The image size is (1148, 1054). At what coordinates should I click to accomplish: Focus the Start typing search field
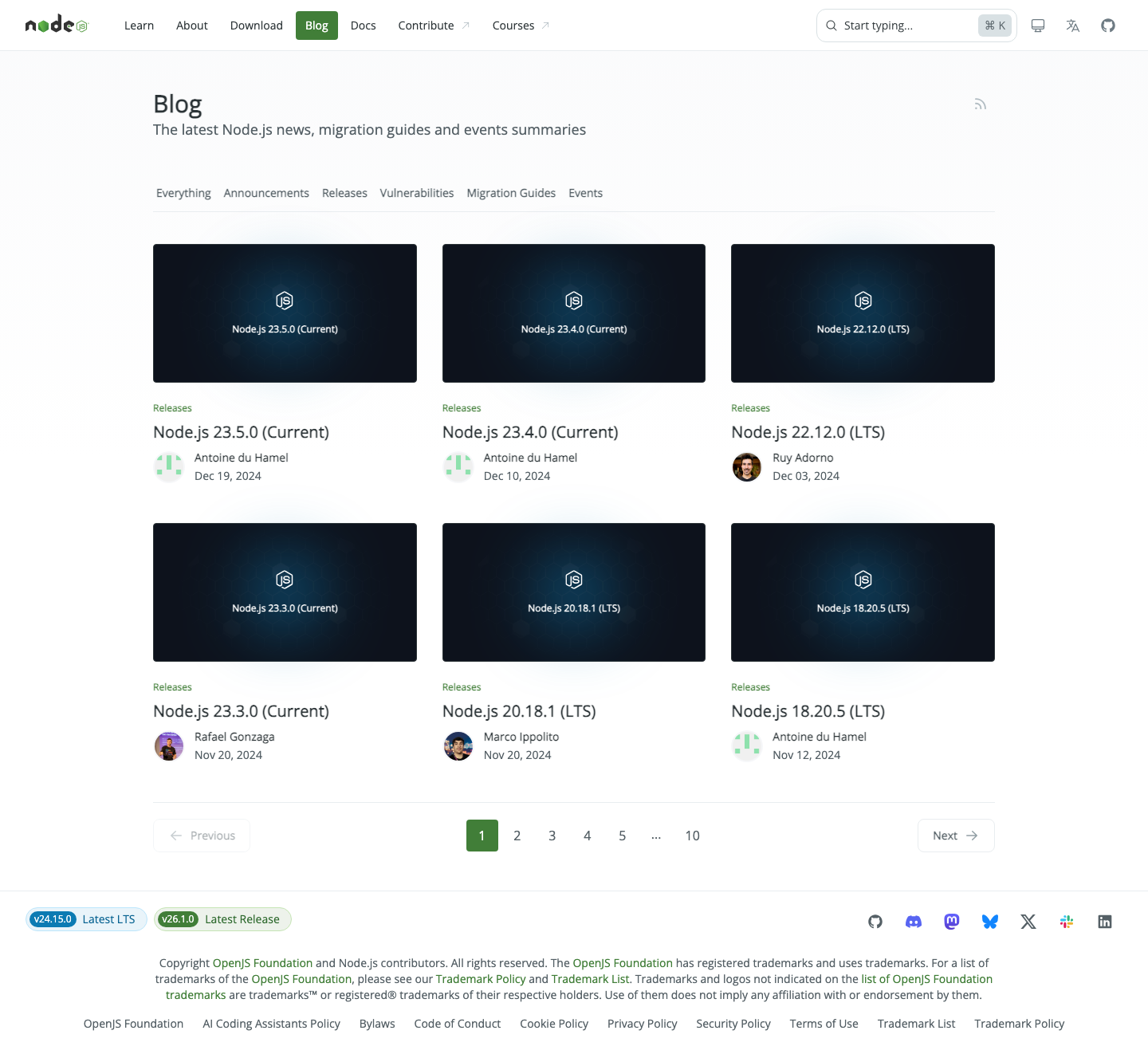click(x=917, y=26)
